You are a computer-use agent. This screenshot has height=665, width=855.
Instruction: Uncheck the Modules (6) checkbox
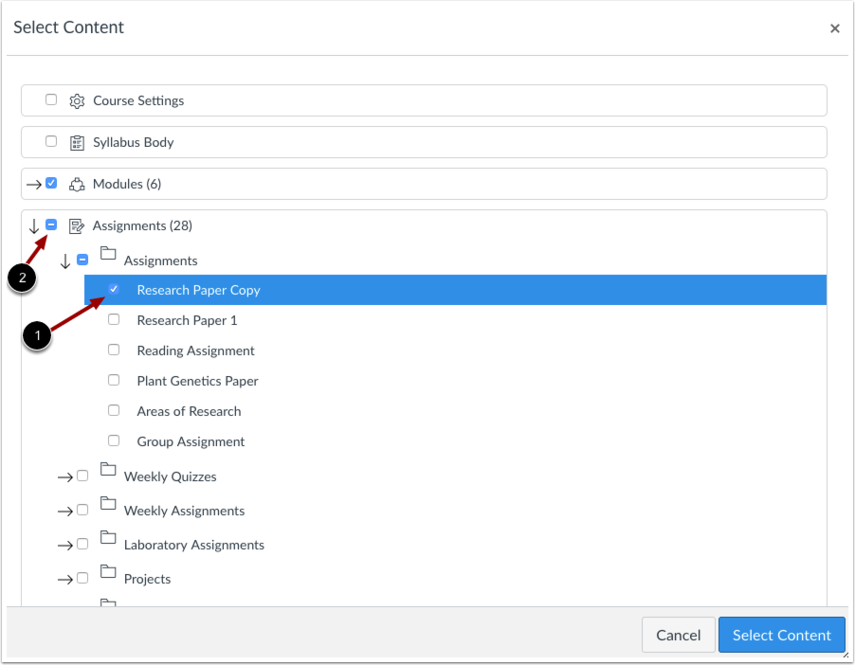(x=51, y=183)
